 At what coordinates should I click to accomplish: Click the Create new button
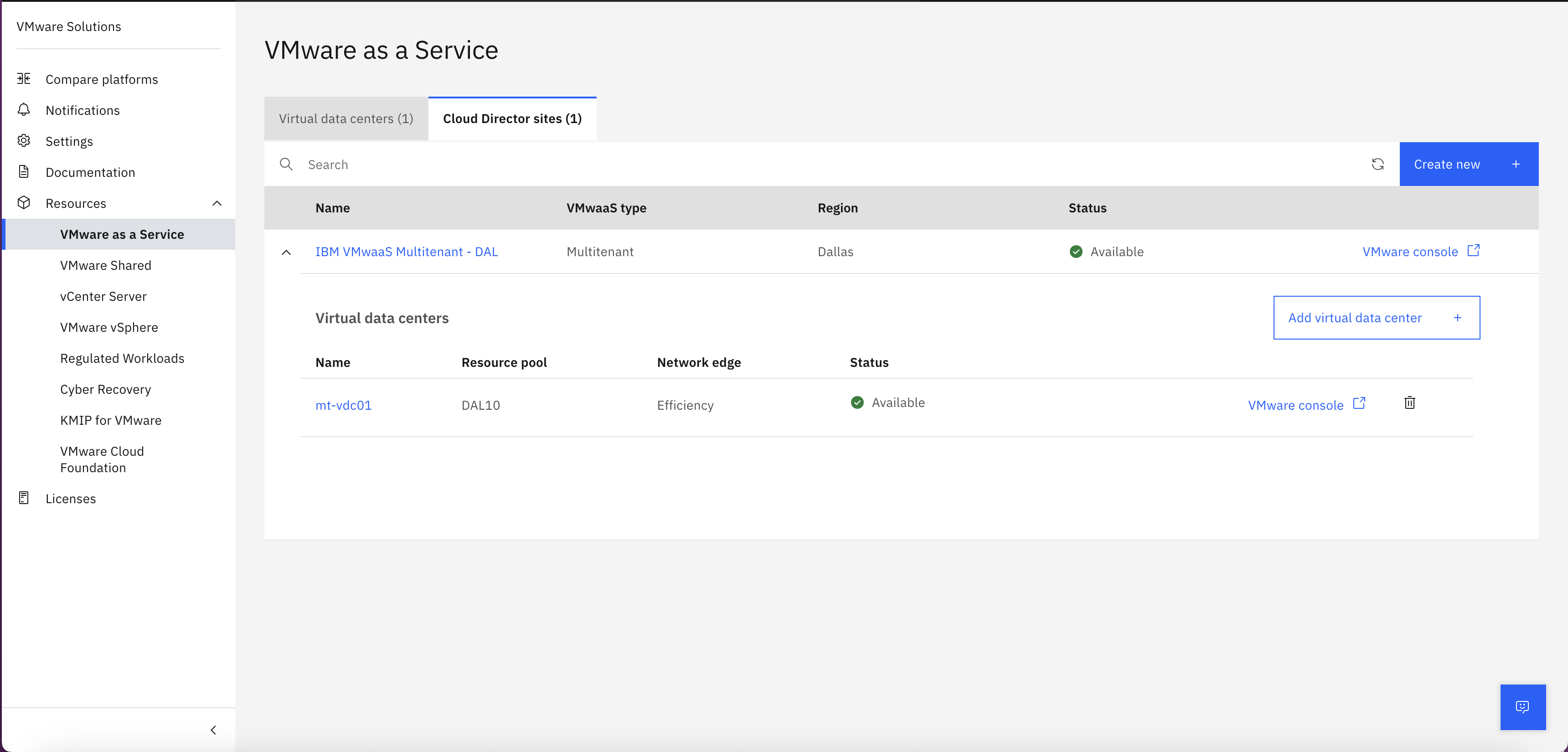click(1468, 164)
